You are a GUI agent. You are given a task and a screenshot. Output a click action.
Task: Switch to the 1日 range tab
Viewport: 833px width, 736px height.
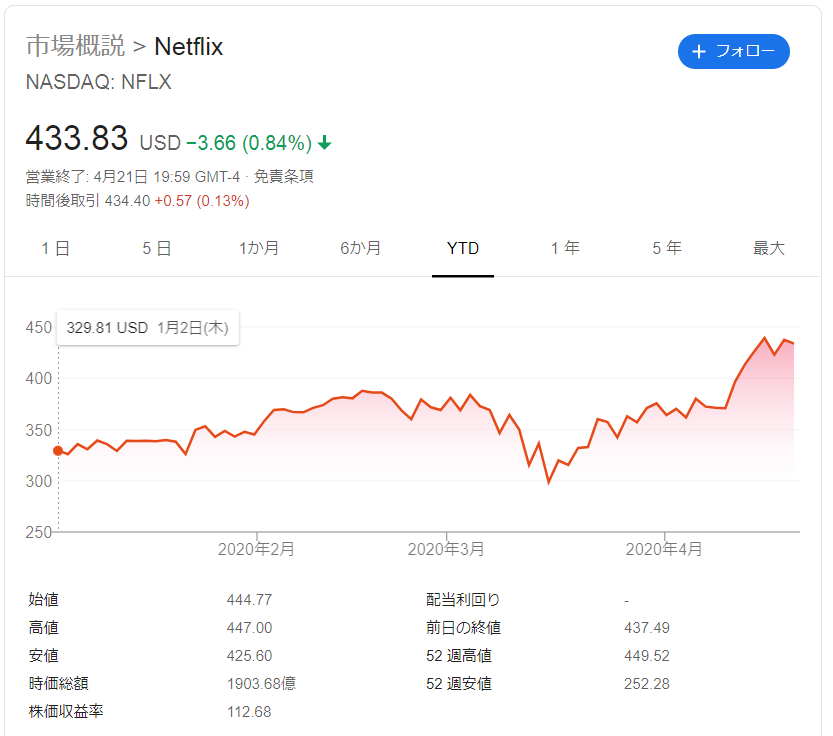[x=56, y=248]
